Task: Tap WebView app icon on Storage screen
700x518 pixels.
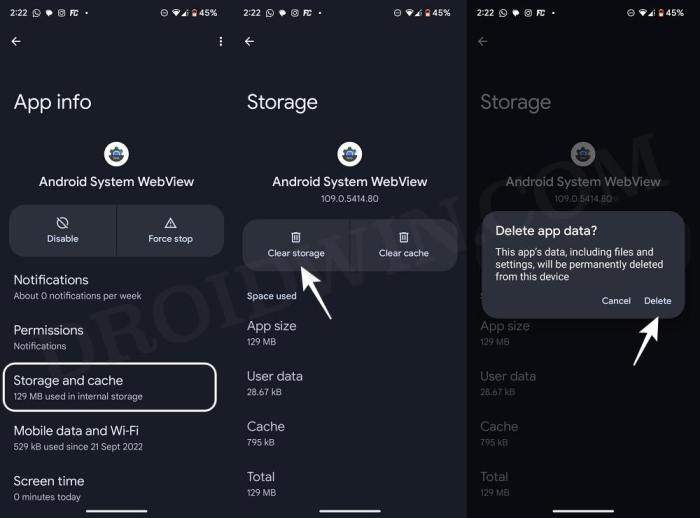Action: [350, 154]
